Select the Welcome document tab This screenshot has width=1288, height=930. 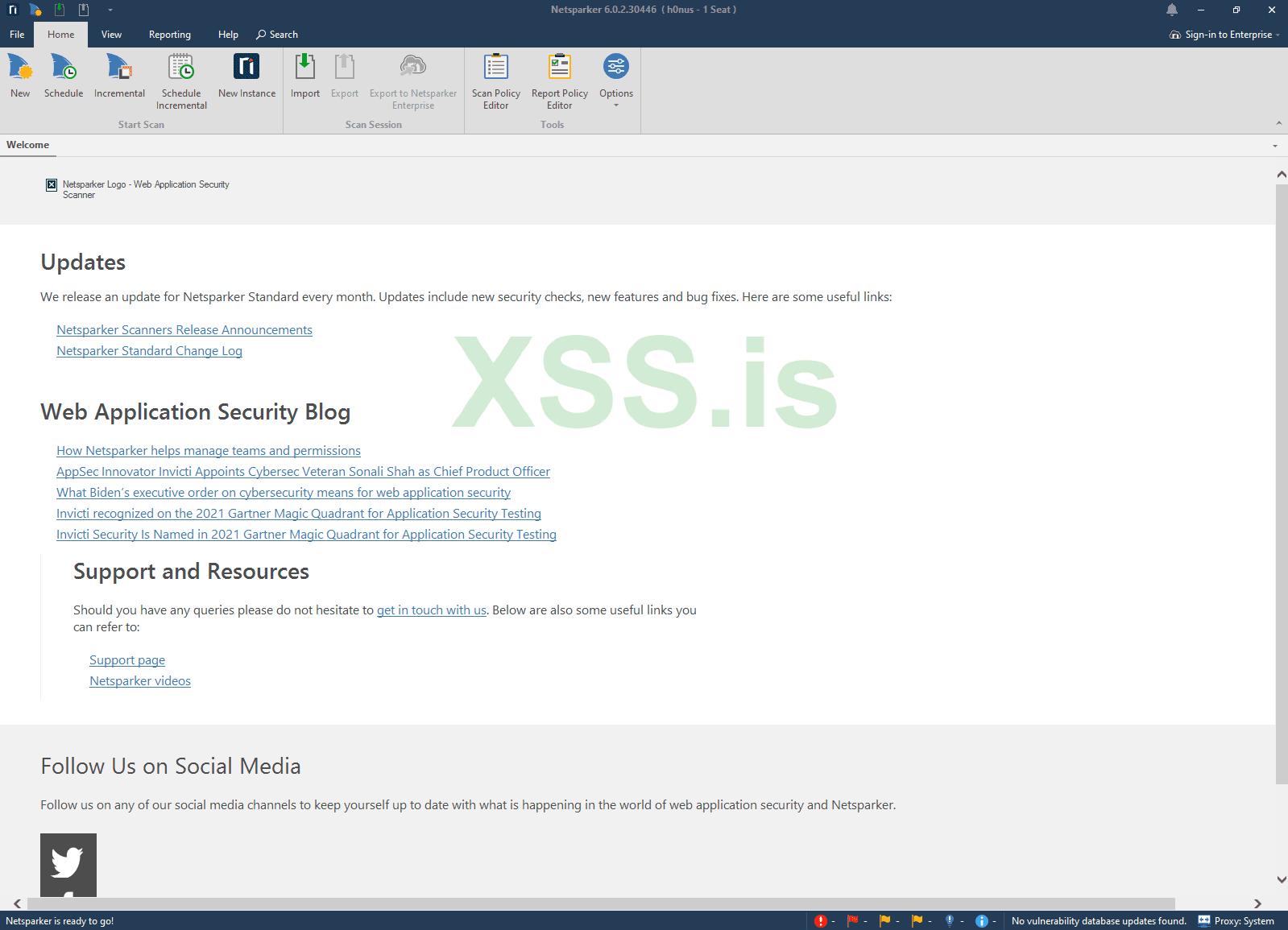click(28, 145)
